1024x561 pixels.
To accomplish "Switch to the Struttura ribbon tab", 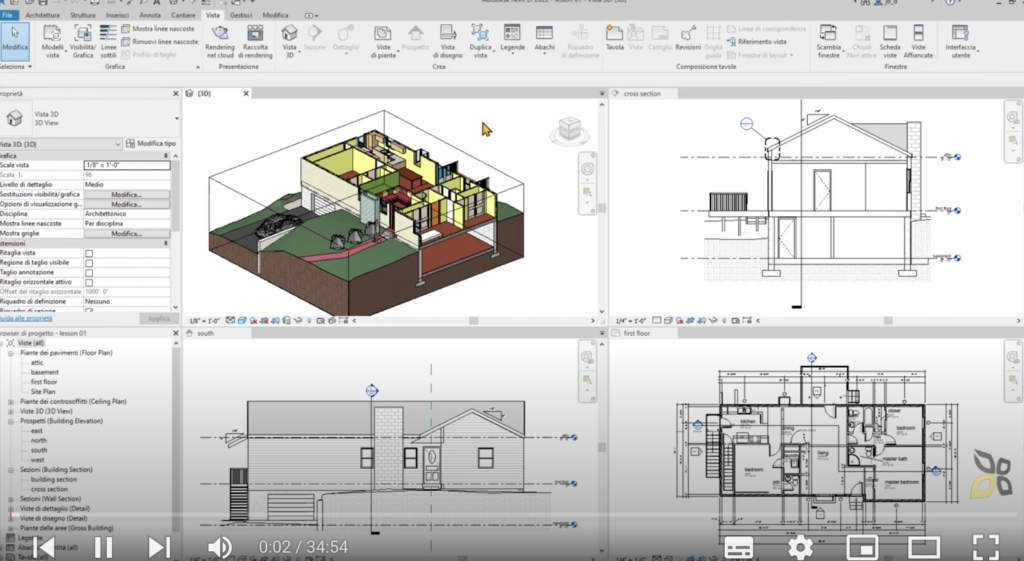I will pyautogui.click(x=82, y=14).
